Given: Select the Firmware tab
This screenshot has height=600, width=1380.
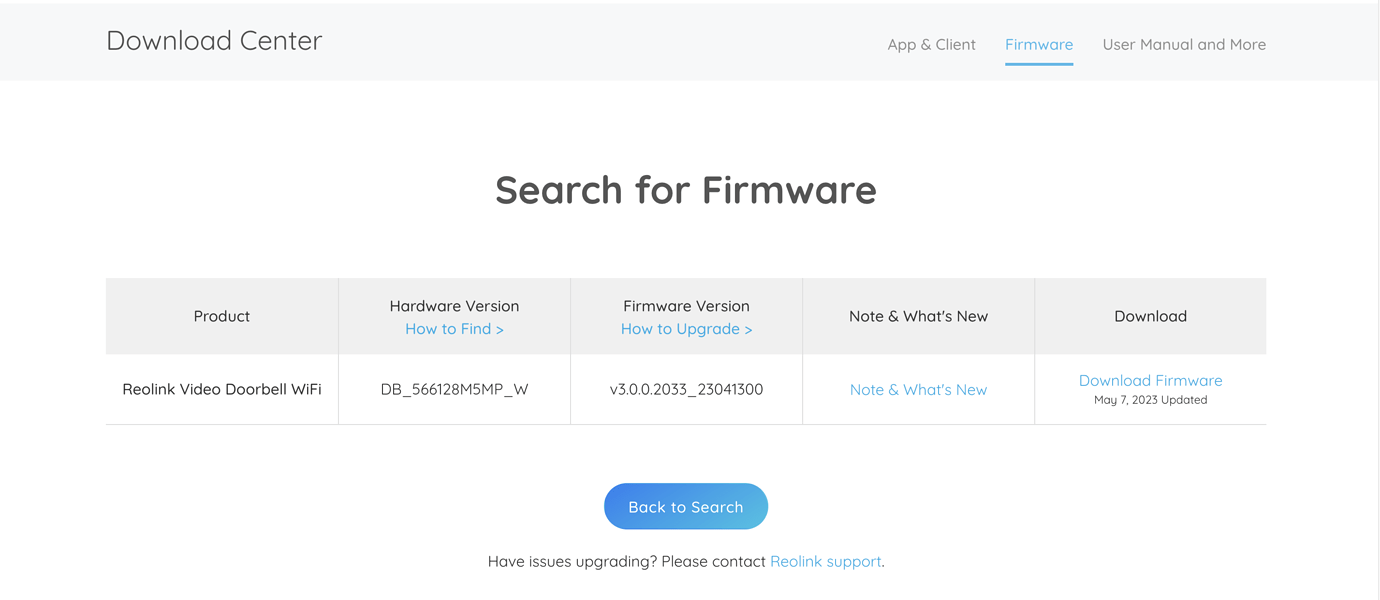Looking at the screenshot, I should coord(1039,44).
